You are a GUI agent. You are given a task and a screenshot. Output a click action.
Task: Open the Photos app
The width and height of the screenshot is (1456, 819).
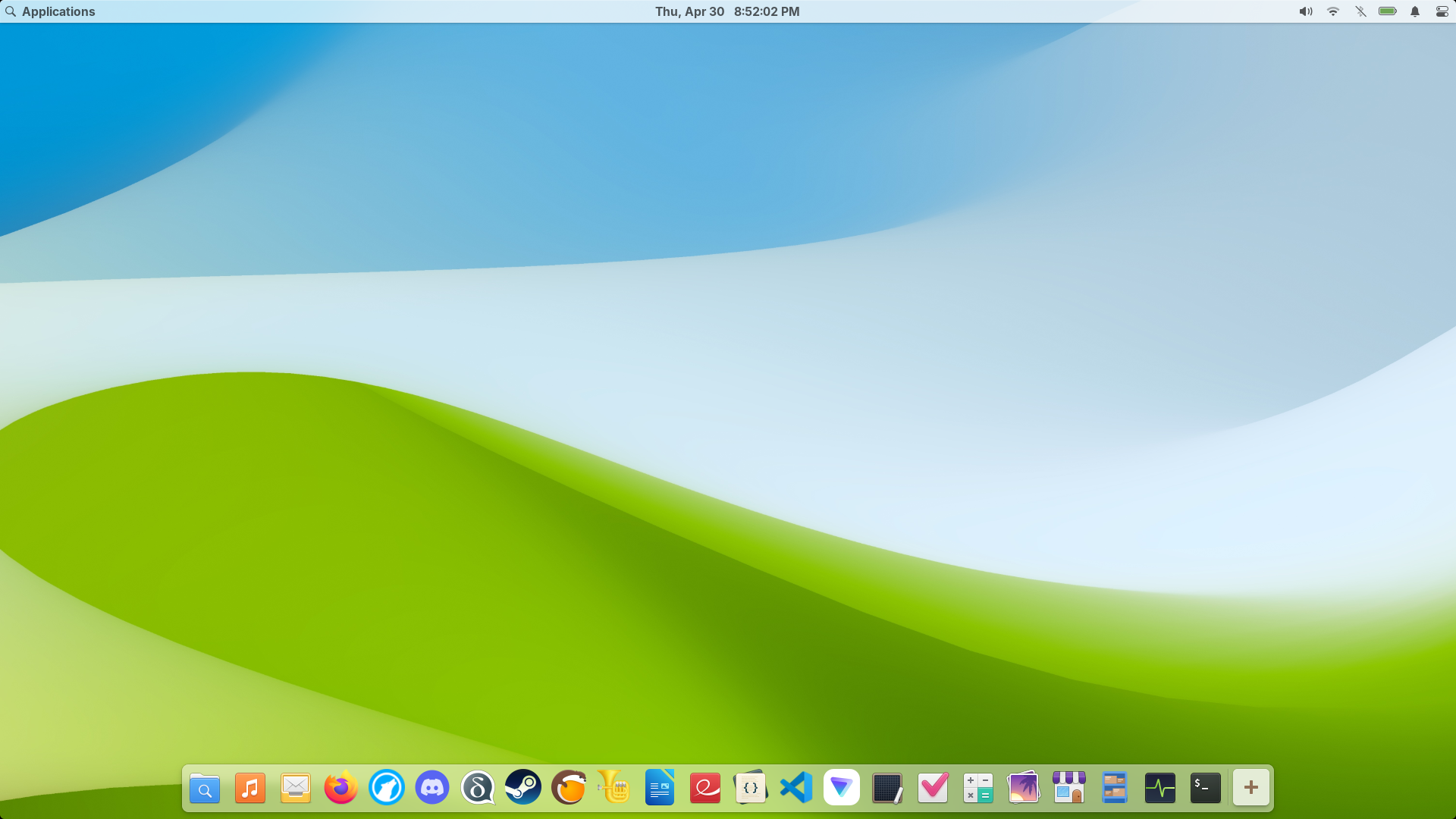coord(1024,788)
